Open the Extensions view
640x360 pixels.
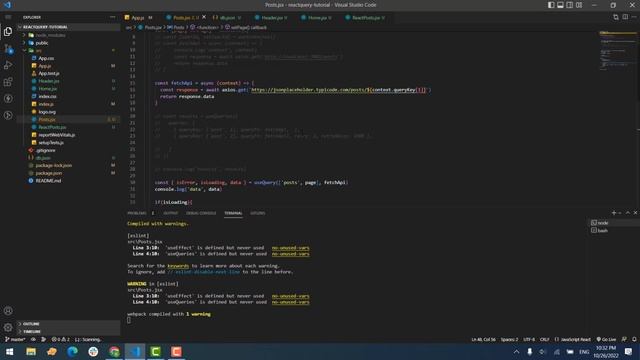8,82
